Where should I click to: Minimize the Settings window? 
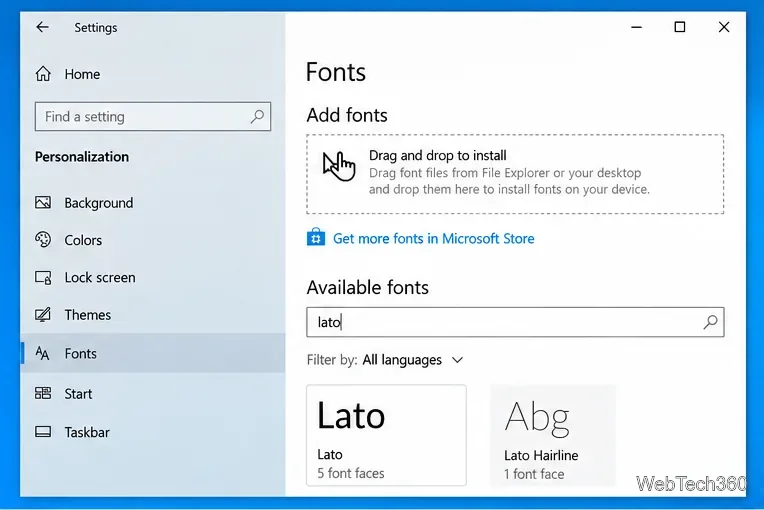point(636,27)
